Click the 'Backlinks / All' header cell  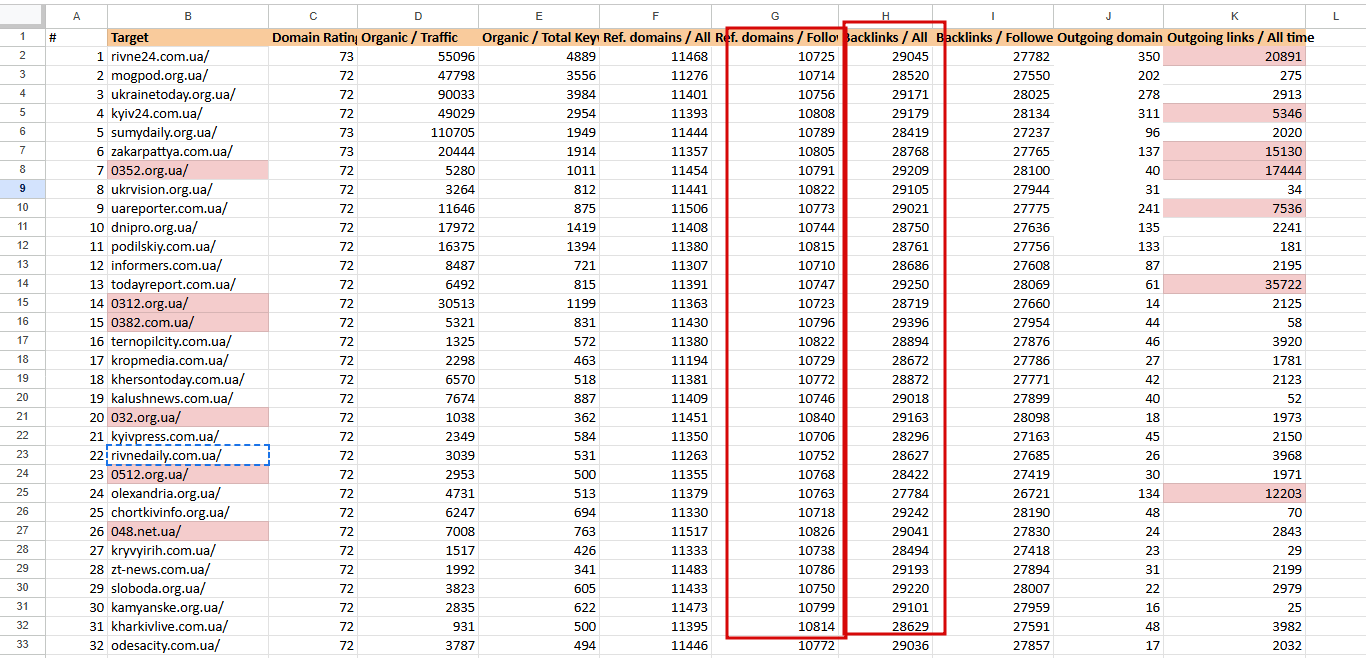pos(886,37)
